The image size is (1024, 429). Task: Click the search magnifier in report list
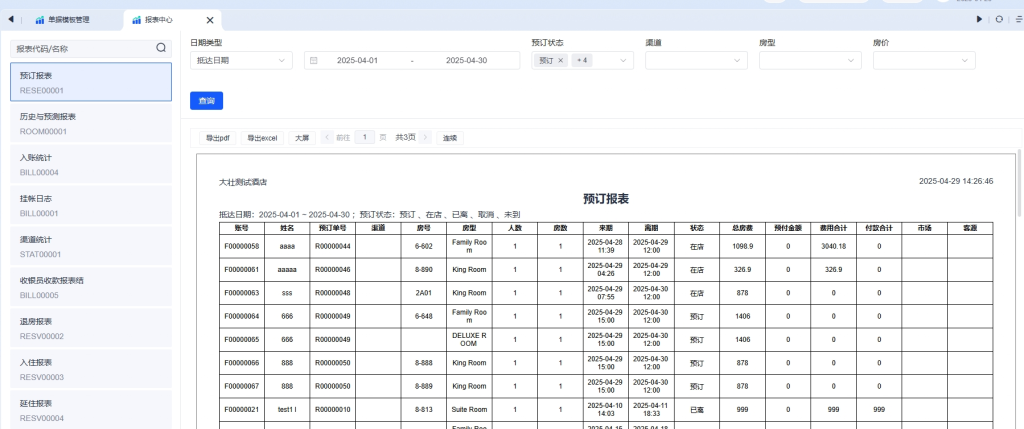point(161,47)
